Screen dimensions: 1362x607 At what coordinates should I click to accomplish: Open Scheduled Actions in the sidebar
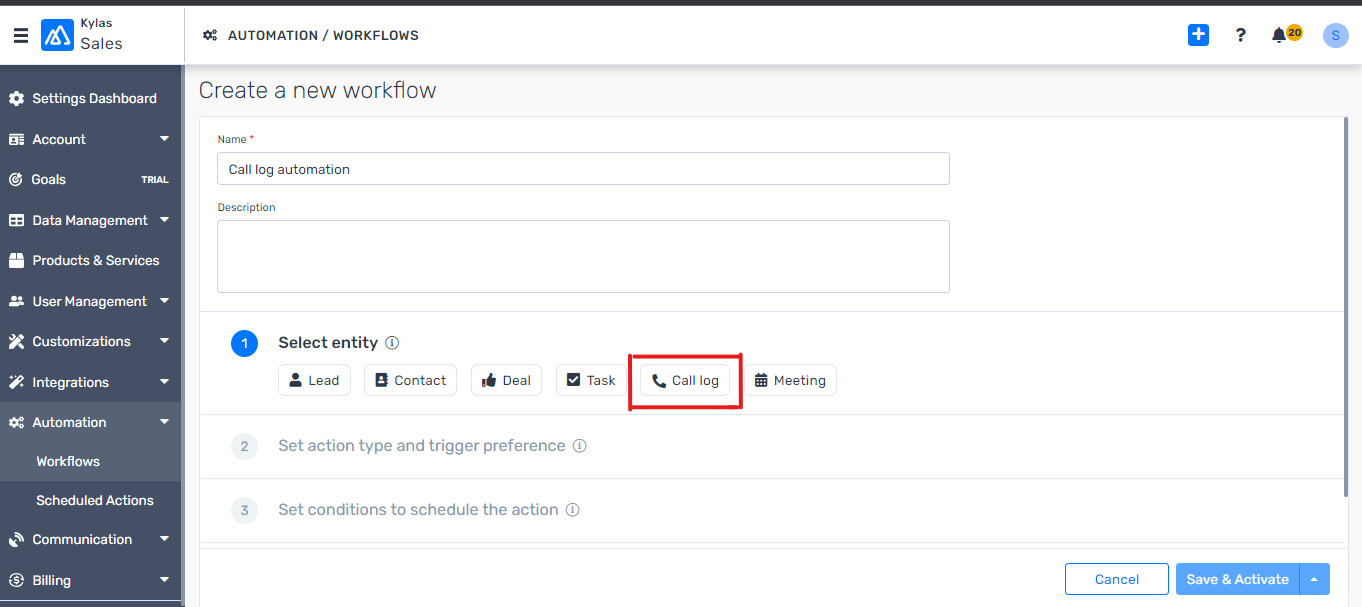[x=95, y=500]
